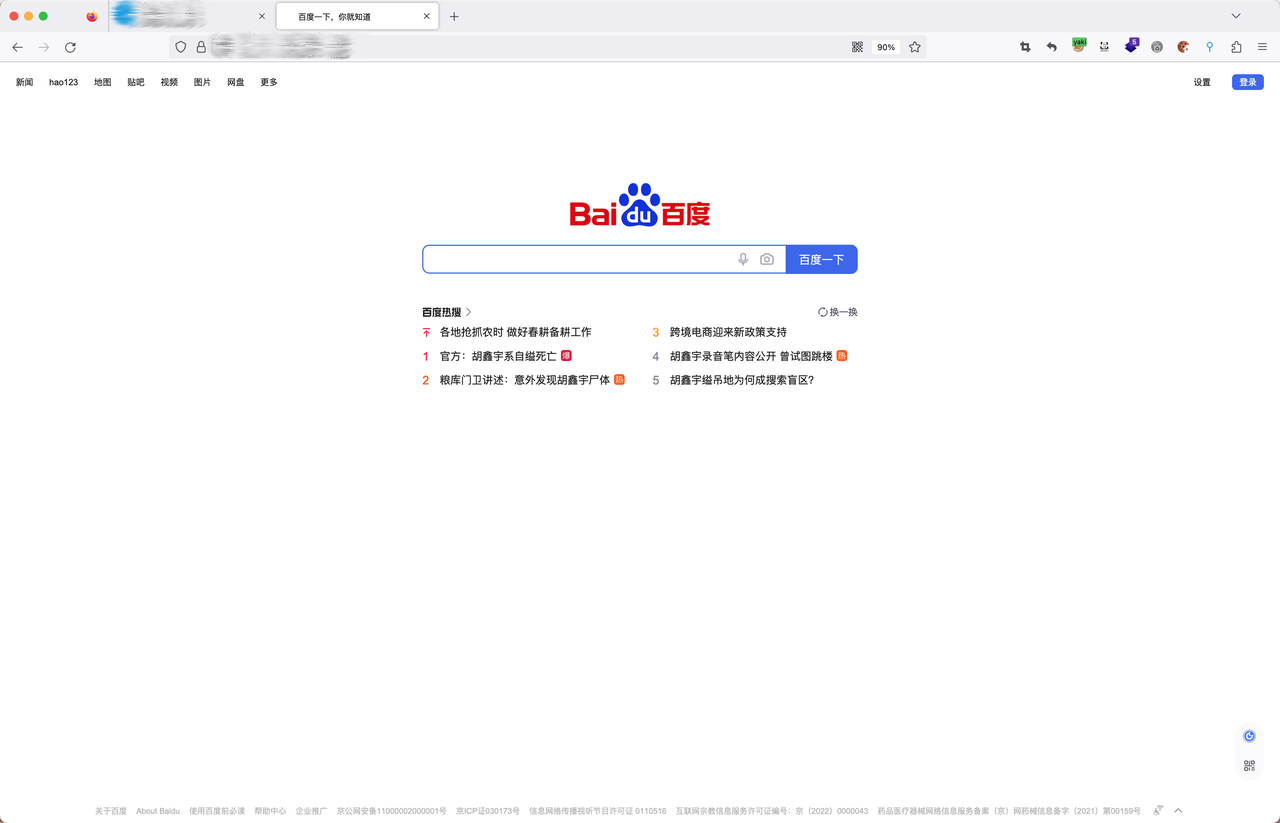The image size is (1280, 823).
Task: Bookmark this page with the star
Action: coord(915,47)
